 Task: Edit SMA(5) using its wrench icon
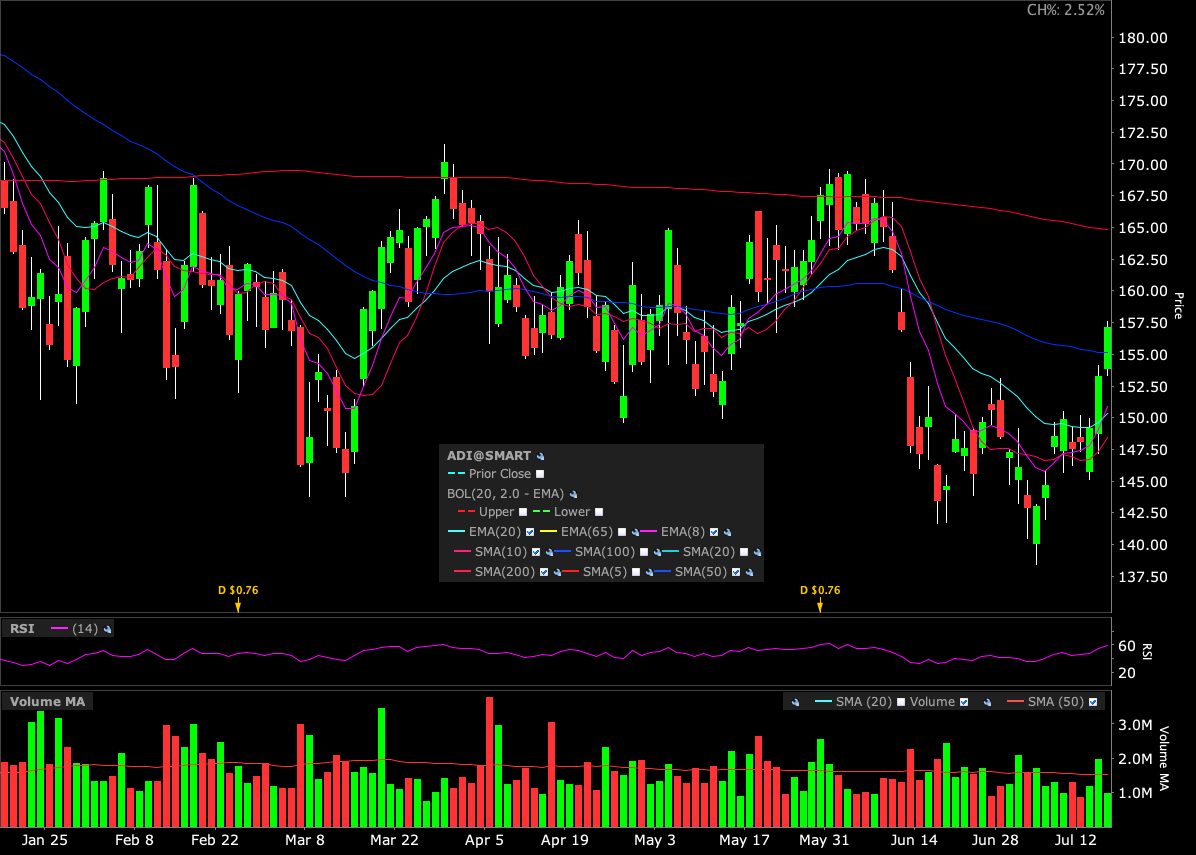(x=649, y=572)
